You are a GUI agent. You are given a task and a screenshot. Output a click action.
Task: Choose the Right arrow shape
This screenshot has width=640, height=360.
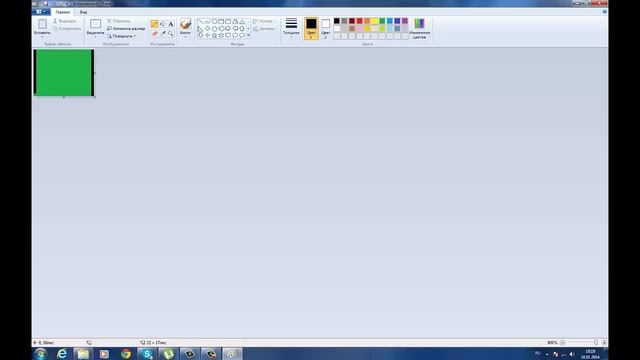[228, 29]
